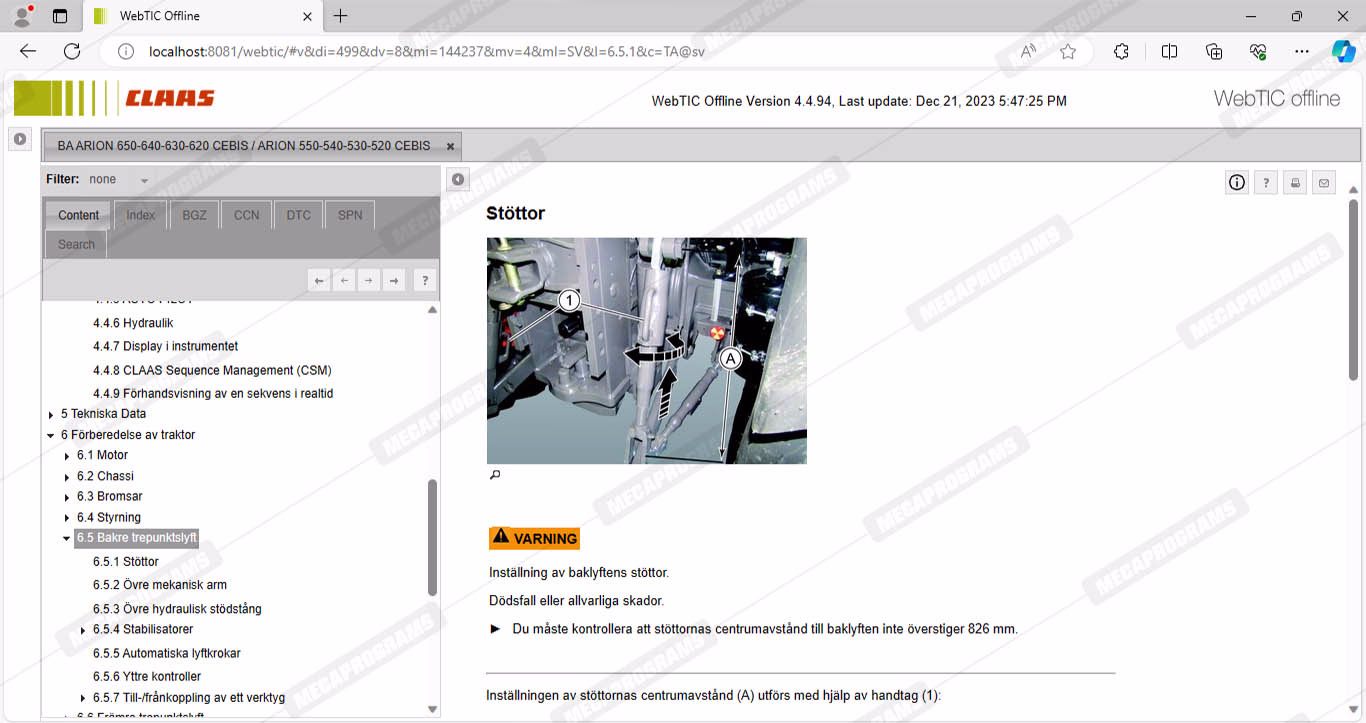Expand the 6.5.4 Stabilisatorer node
Screen dimensions: 1366x723
[x=83, y=630]
